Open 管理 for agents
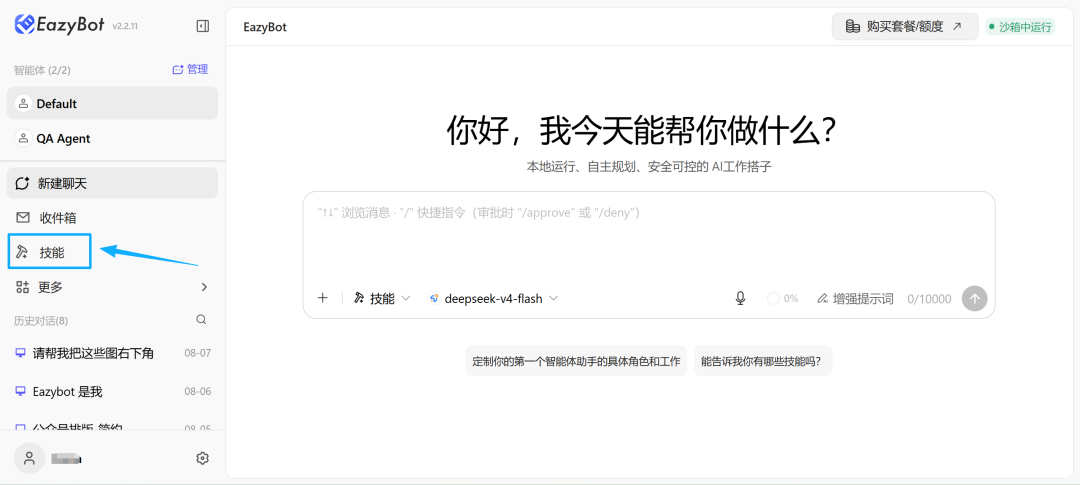 pyautogui.click(x=190, y=70)
